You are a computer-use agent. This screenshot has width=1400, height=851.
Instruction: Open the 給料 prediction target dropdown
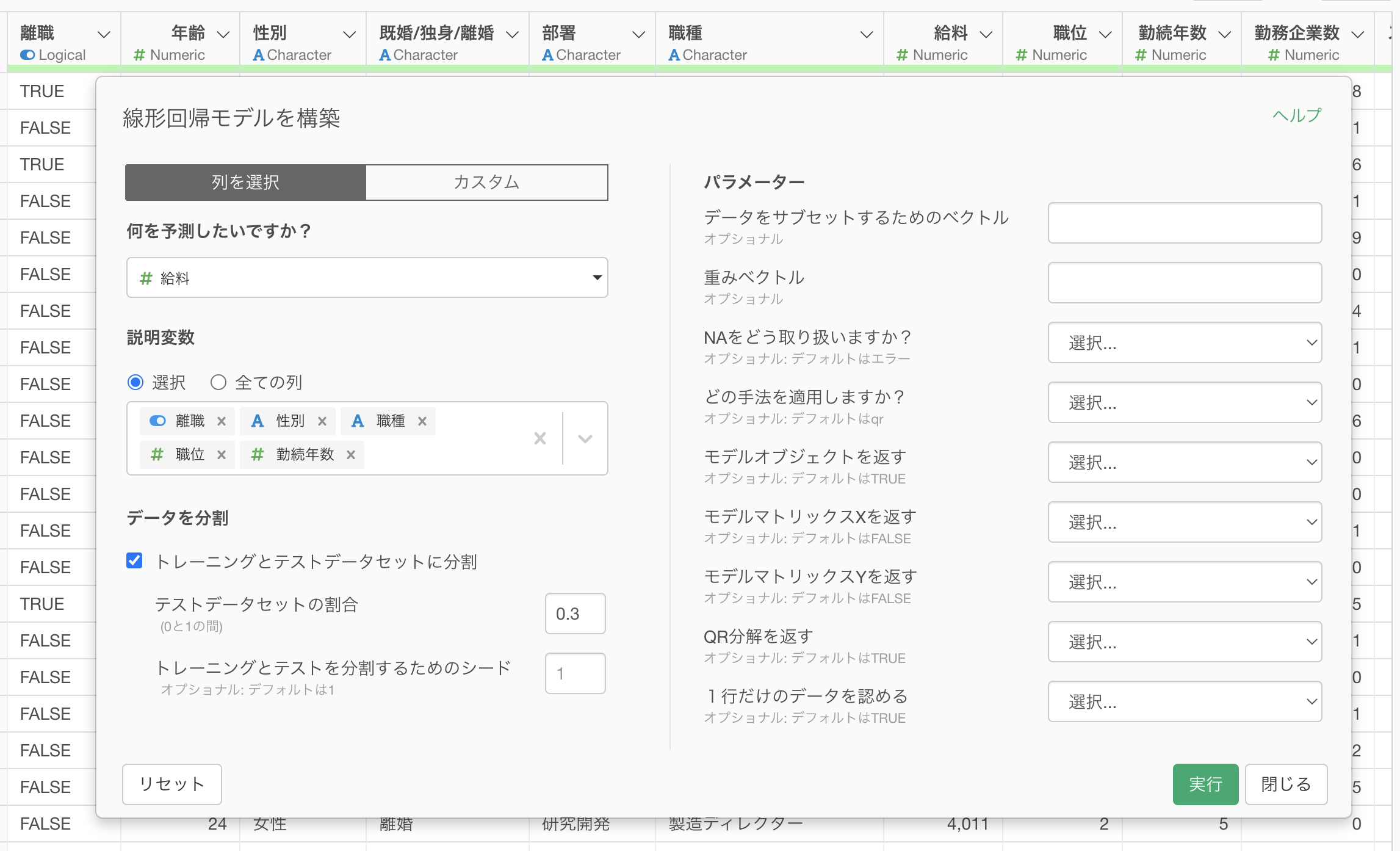point(367,278)
